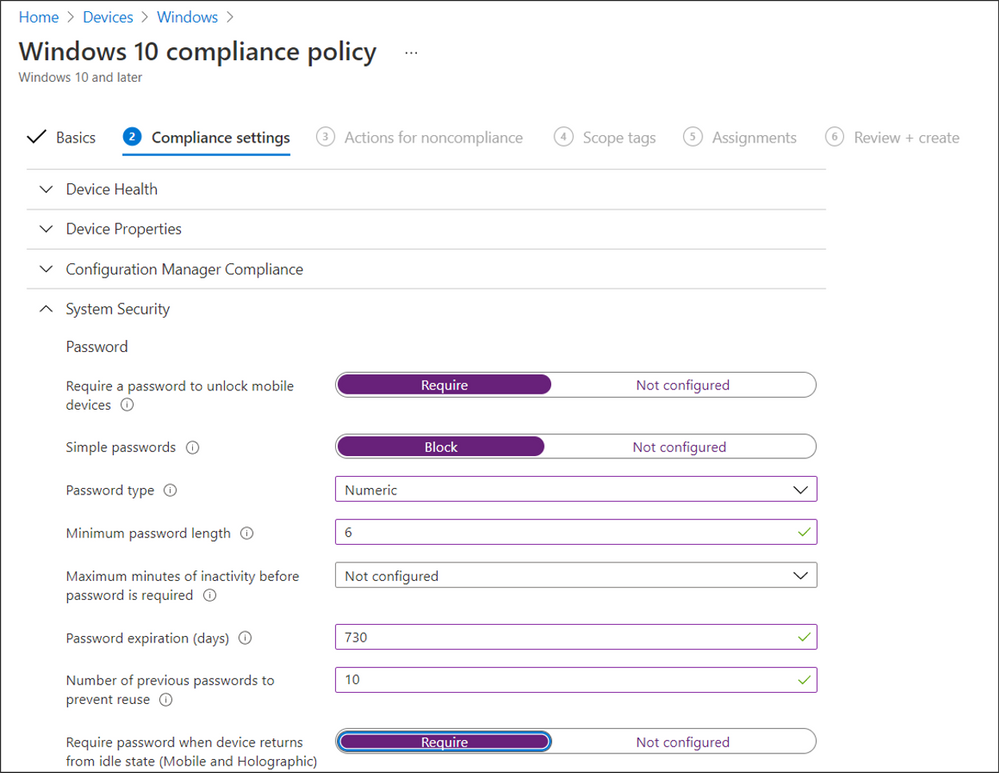The height and width of the screenshot is (773, 999).
Task: Open the Devices breadcrumb link
Action: tap(108, 17)
